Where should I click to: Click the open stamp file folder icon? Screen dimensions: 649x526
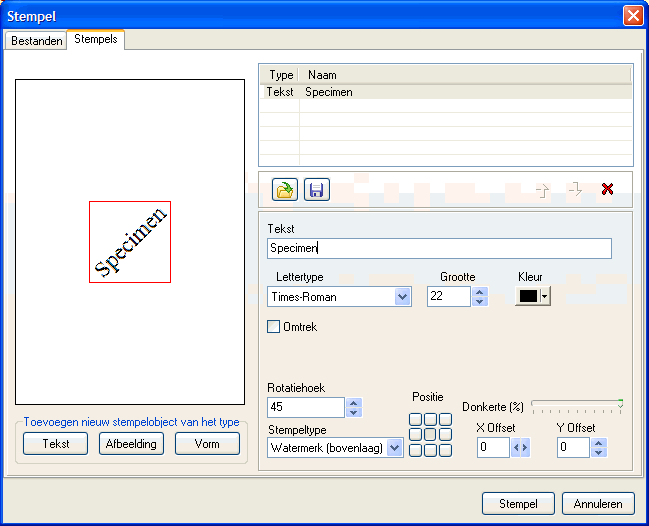click(x=285, y=190)
